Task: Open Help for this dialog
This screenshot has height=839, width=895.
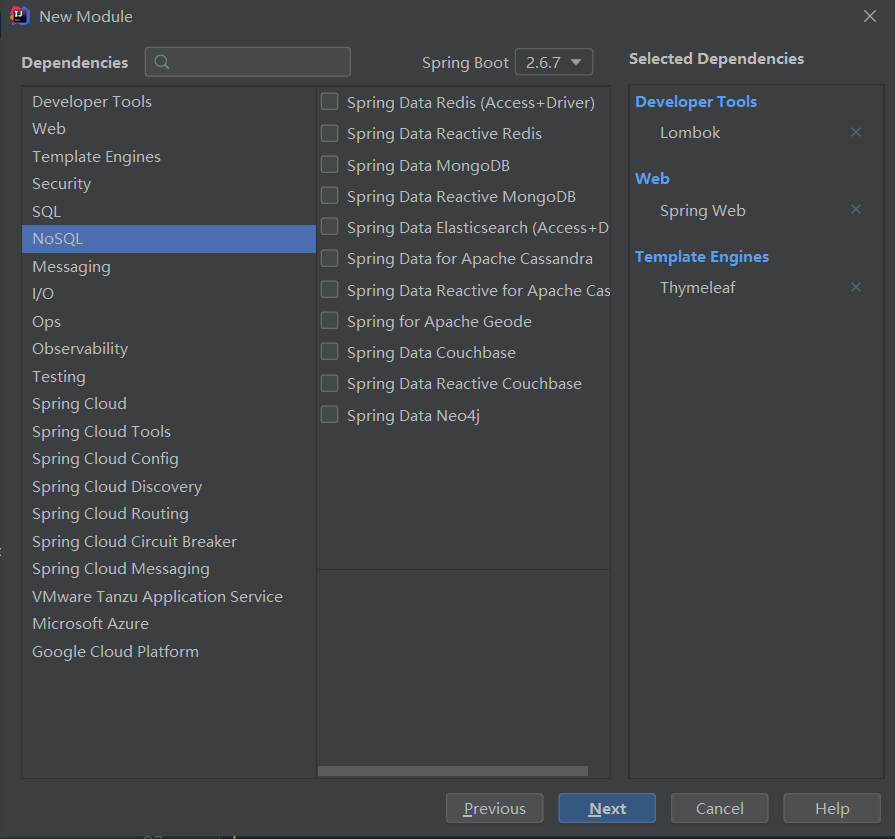Action: 832,808
